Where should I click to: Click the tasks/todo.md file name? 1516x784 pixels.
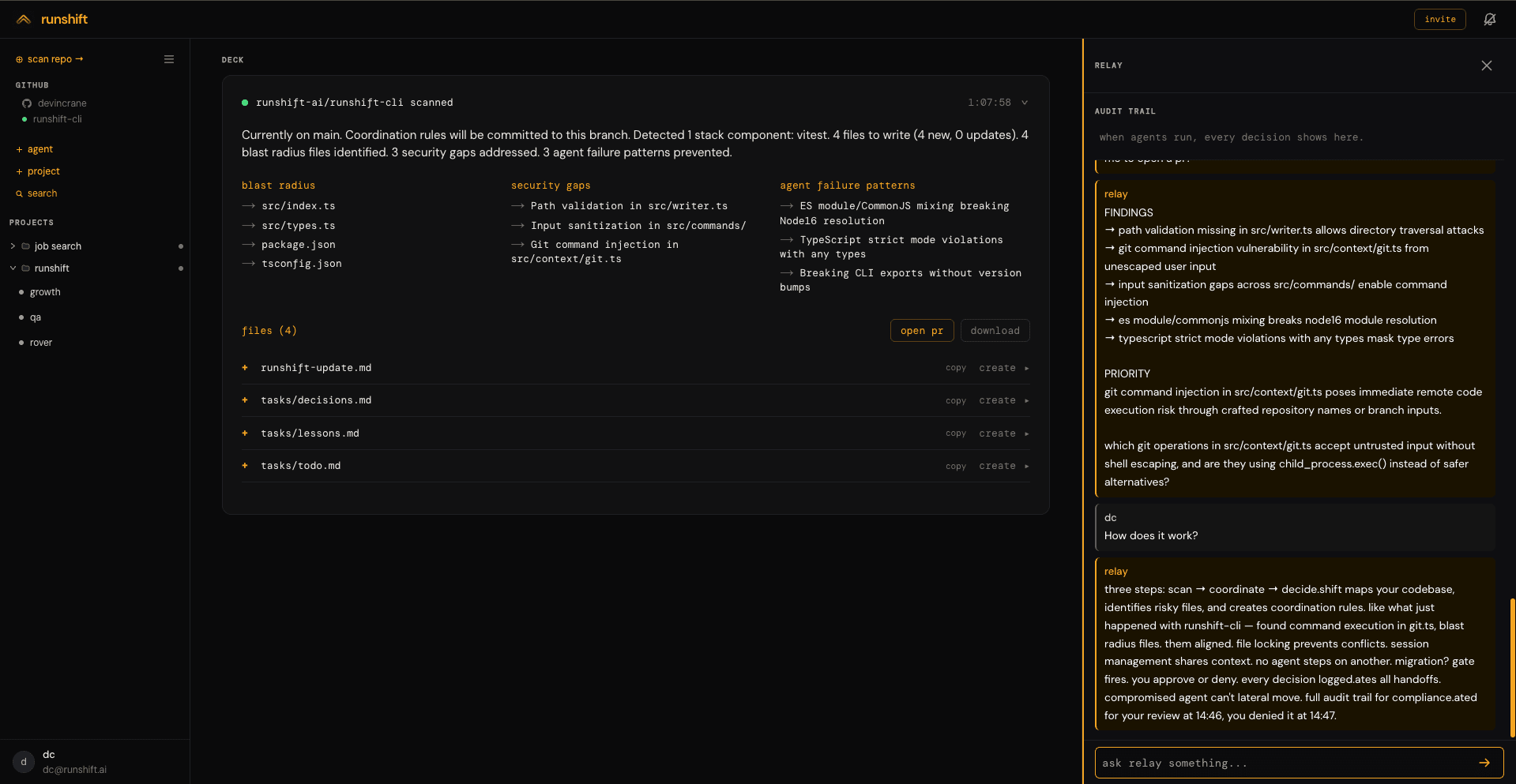coord(301,466)
